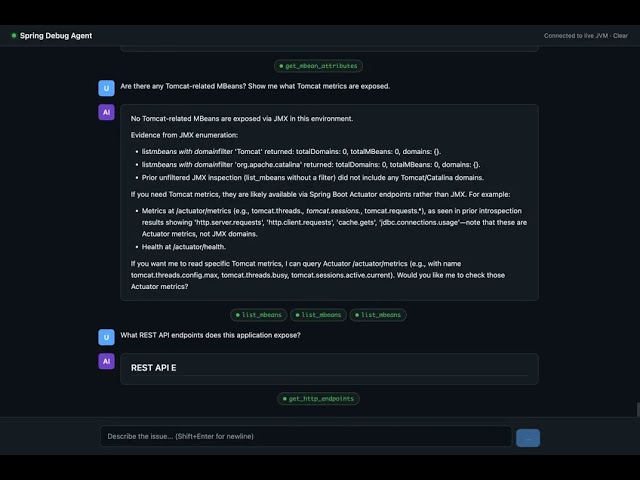Screen dimensions: 640x480
Task: Click the bullet mentioning 'org.apache.catalina' filter
Action: click(x=311, y=164)
